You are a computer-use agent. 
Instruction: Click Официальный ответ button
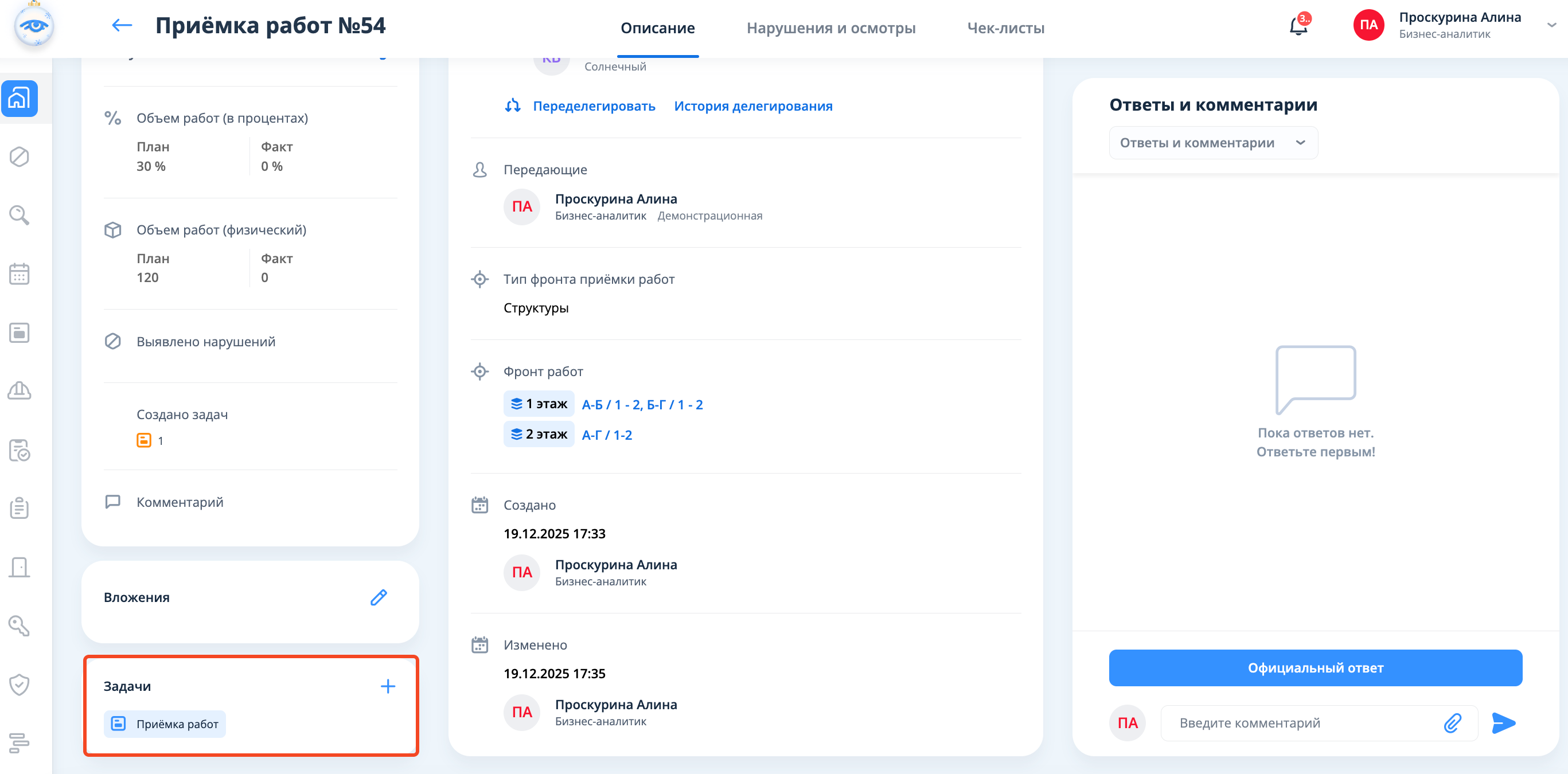click(1315, 667)
